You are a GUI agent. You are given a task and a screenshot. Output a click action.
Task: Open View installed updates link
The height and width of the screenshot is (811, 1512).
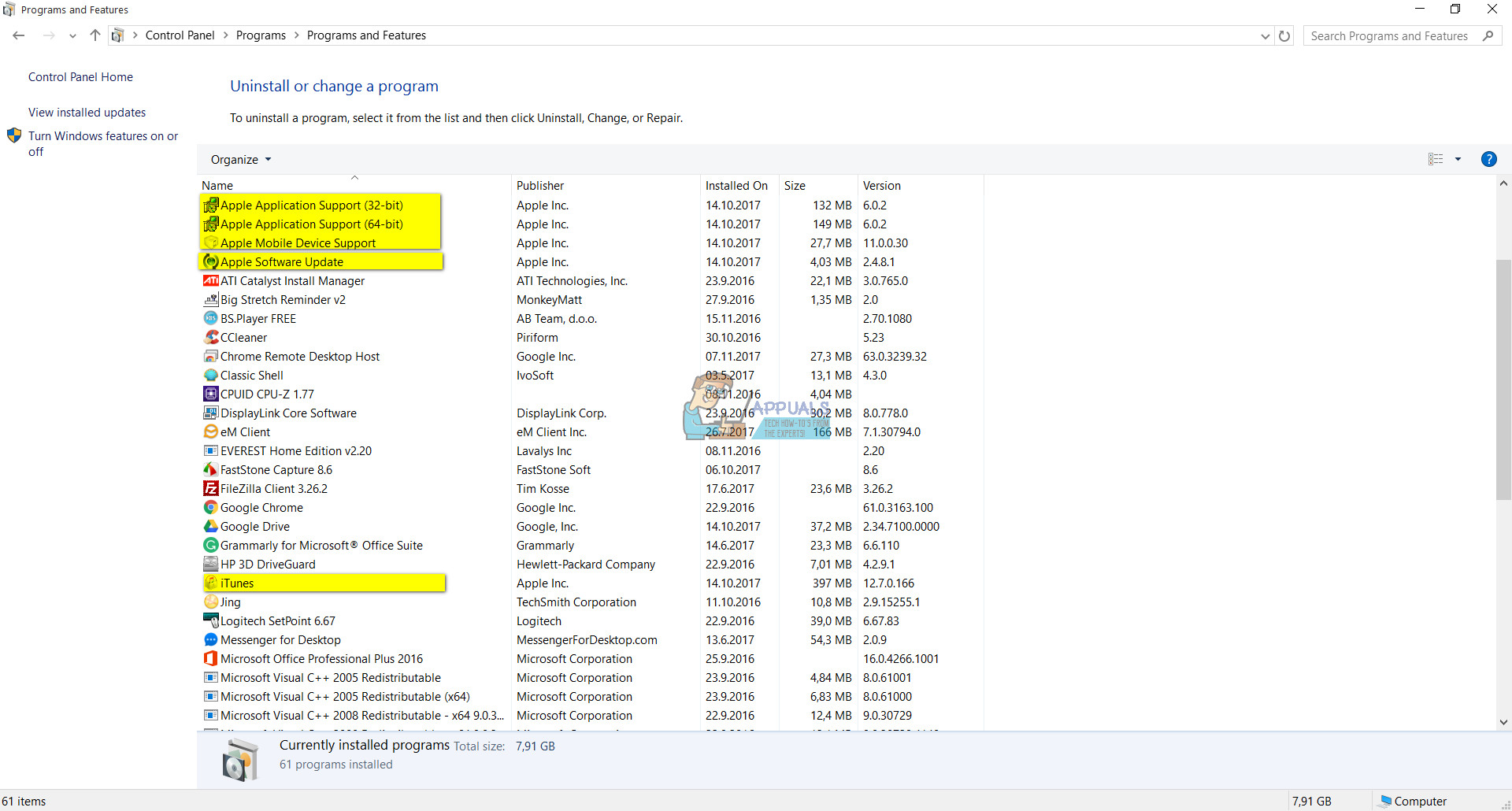point(87,113)
